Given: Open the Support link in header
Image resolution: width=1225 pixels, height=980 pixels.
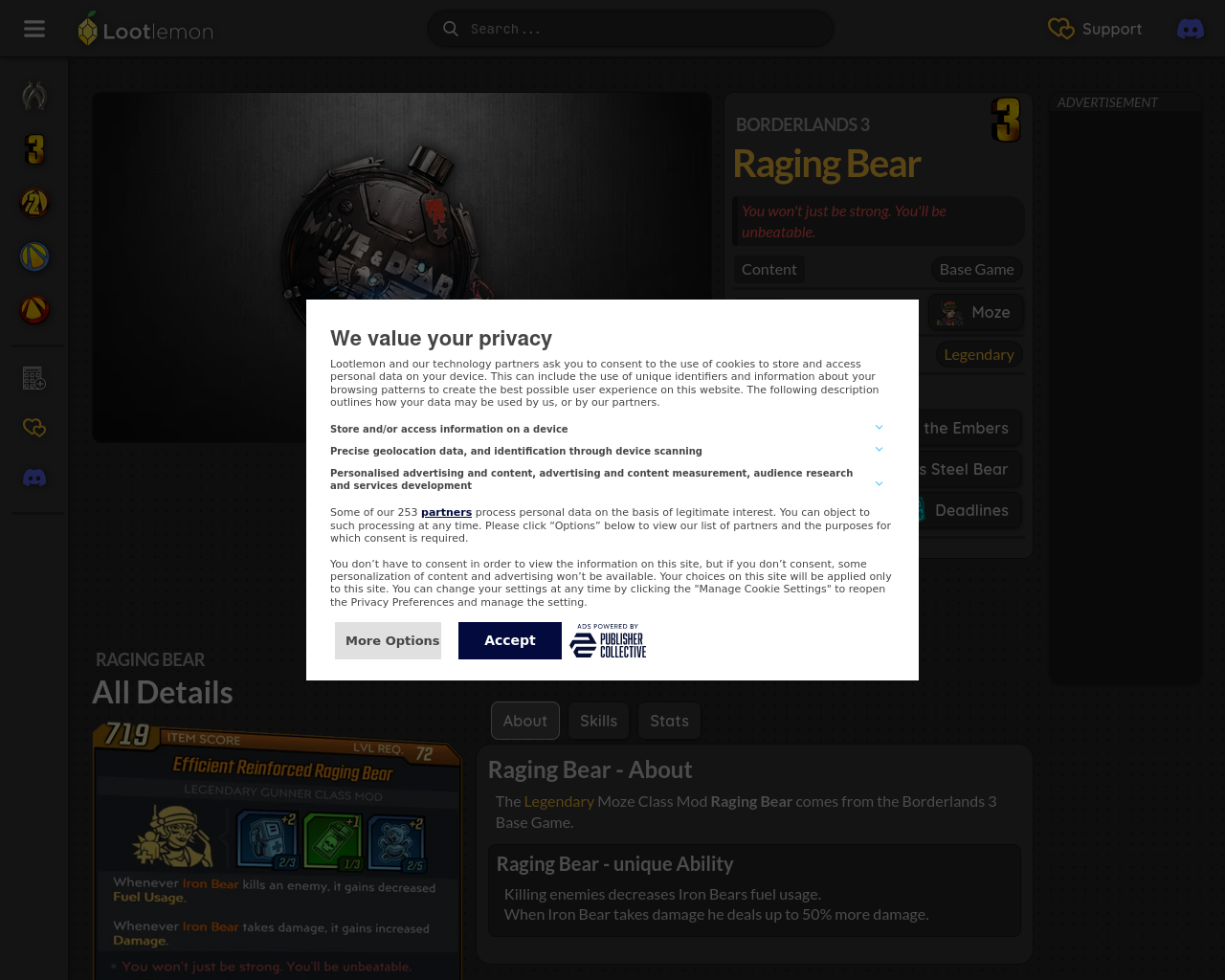Looking at the screenshot, I should (x=1095, y=29).
